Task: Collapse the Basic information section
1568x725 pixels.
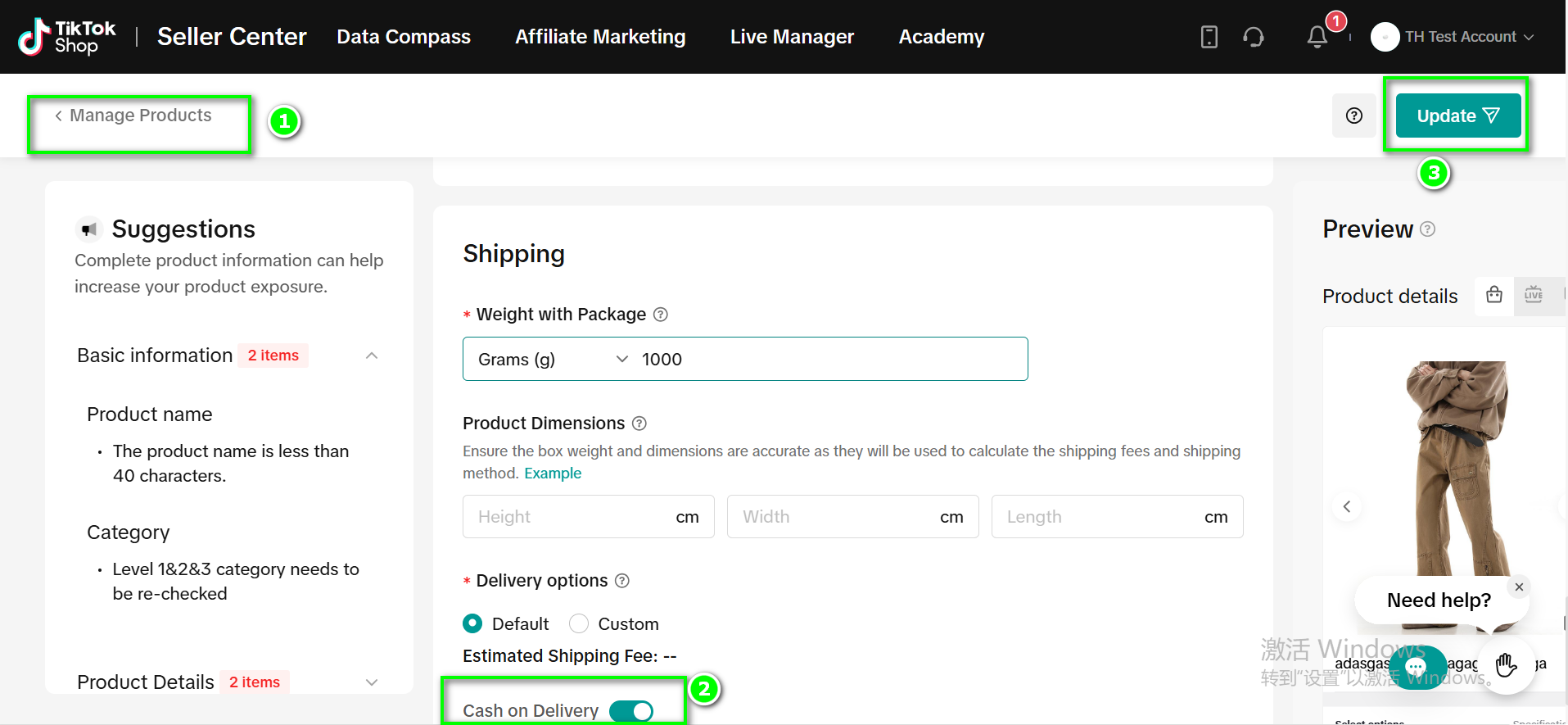Action: [372, 356]
